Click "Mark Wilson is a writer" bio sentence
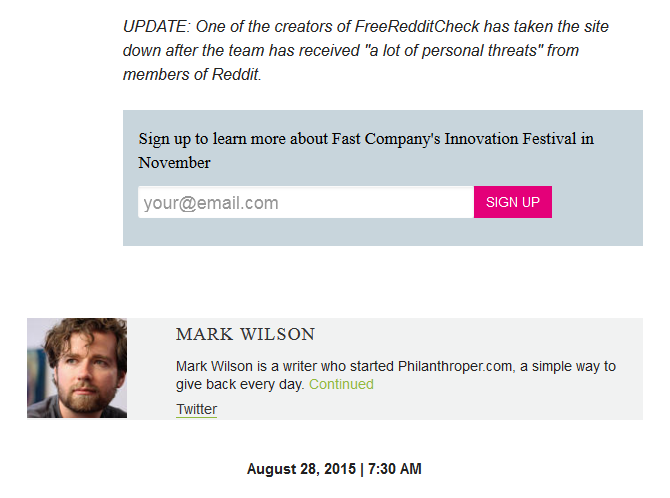 [x=255, y=366]
